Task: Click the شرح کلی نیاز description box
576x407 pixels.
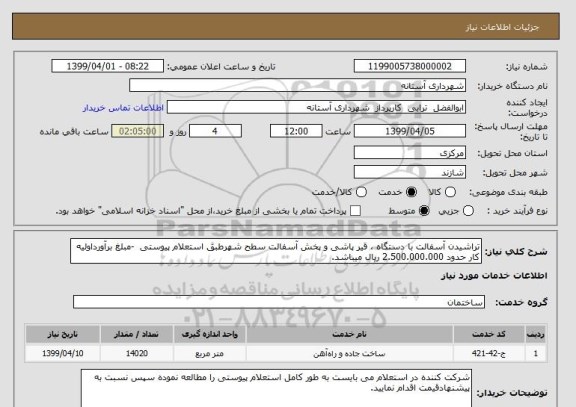Action: pos(276,251)
